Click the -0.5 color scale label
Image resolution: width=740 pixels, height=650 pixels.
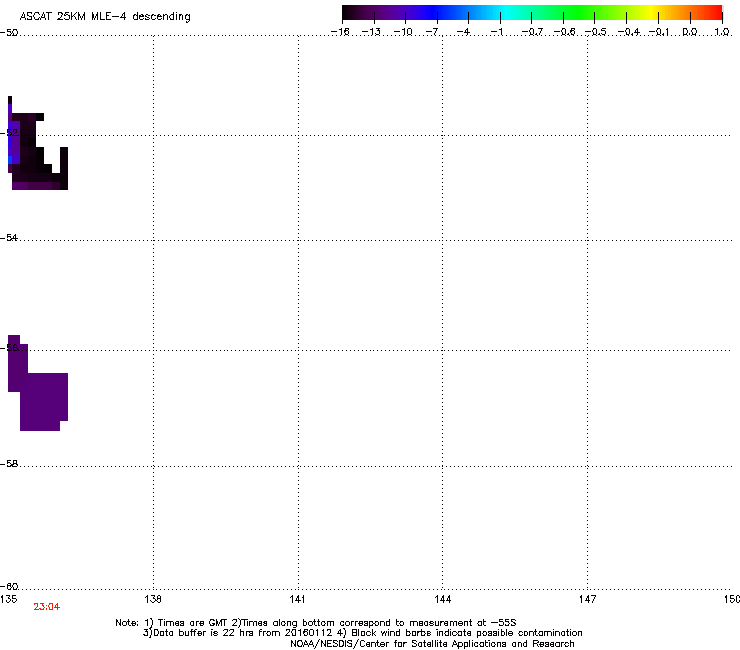click(596, 32)
